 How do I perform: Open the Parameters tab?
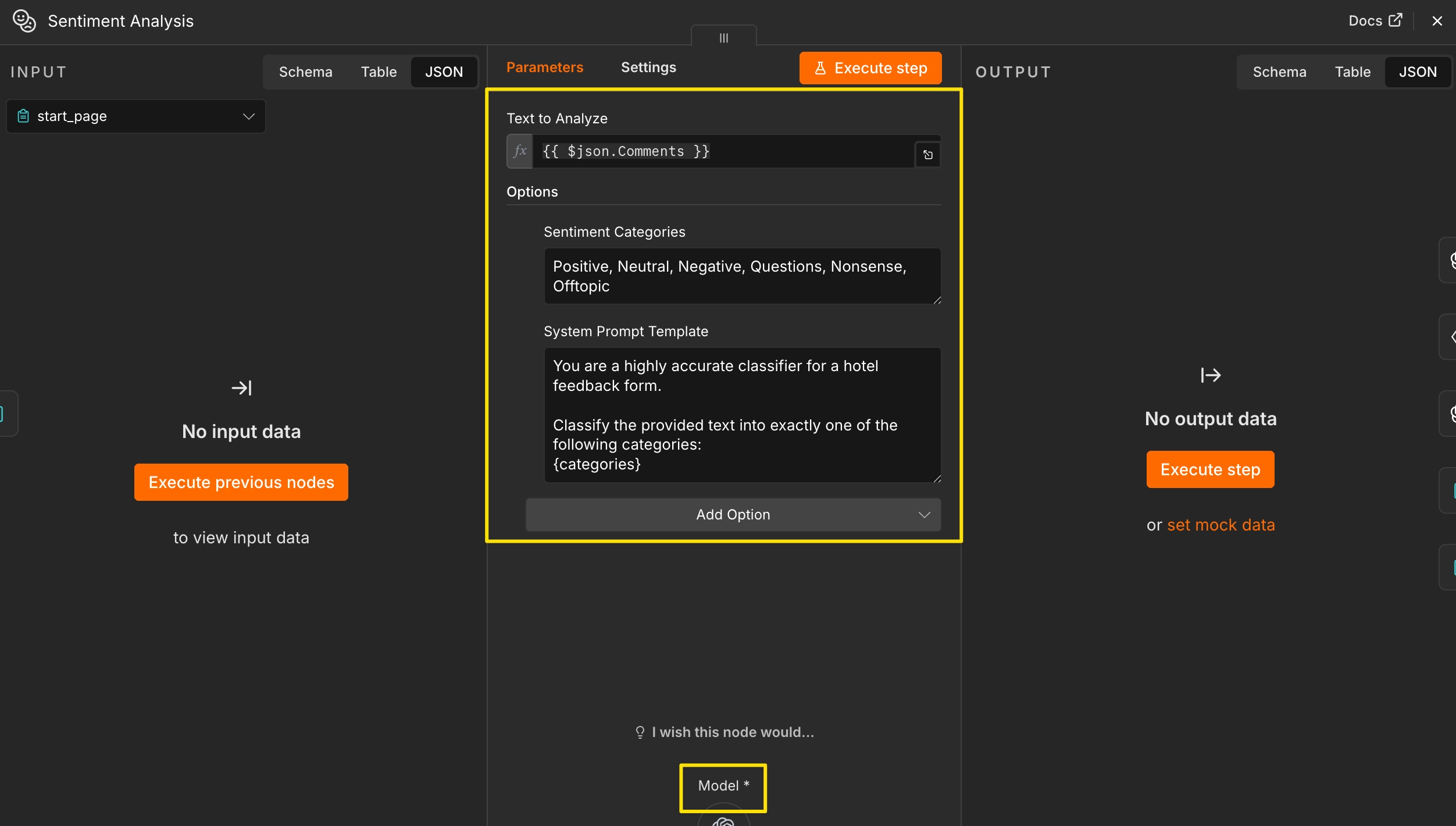tap(544, 67)
